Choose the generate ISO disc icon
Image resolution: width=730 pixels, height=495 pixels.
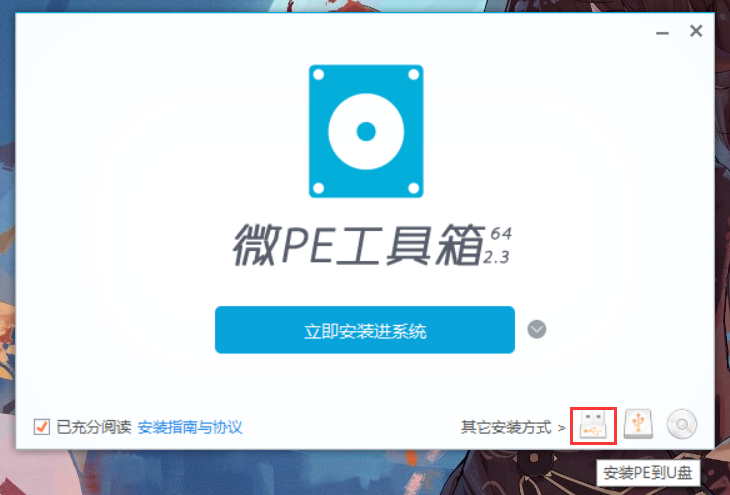[x=682, y=424]
